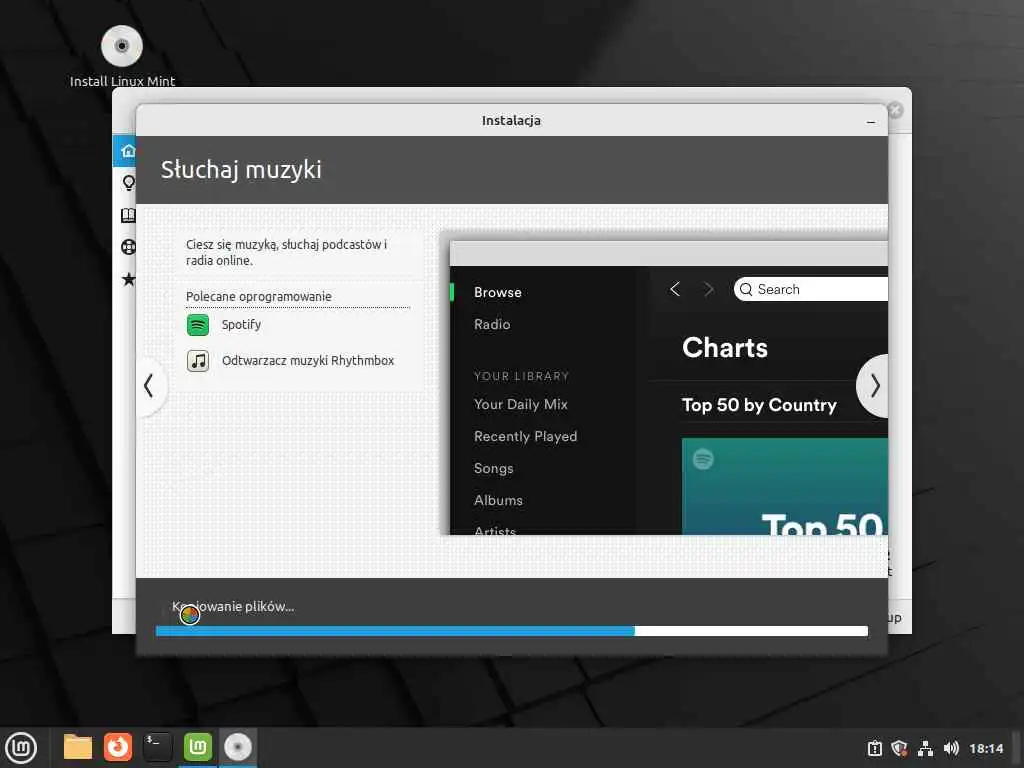The width and height of the screenshot is (1024, 768).
Task: Minimize the Instalacja window
Action: point(871,121)
